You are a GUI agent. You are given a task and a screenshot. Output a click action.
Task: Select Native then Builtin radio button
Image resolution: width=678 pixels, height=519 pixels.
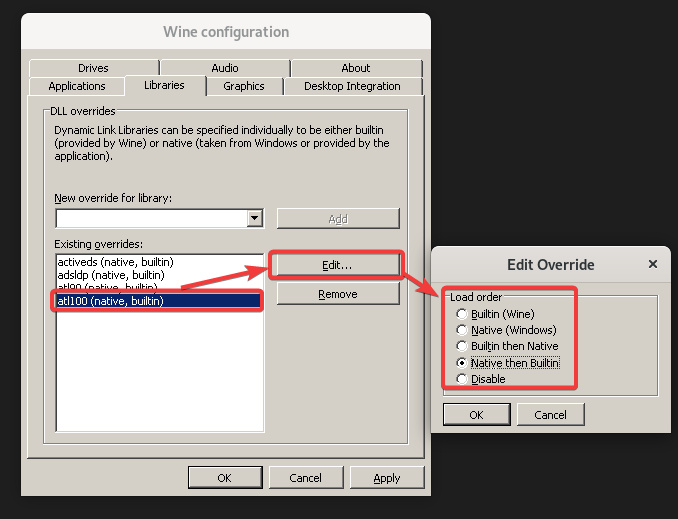tap(461, 363)
